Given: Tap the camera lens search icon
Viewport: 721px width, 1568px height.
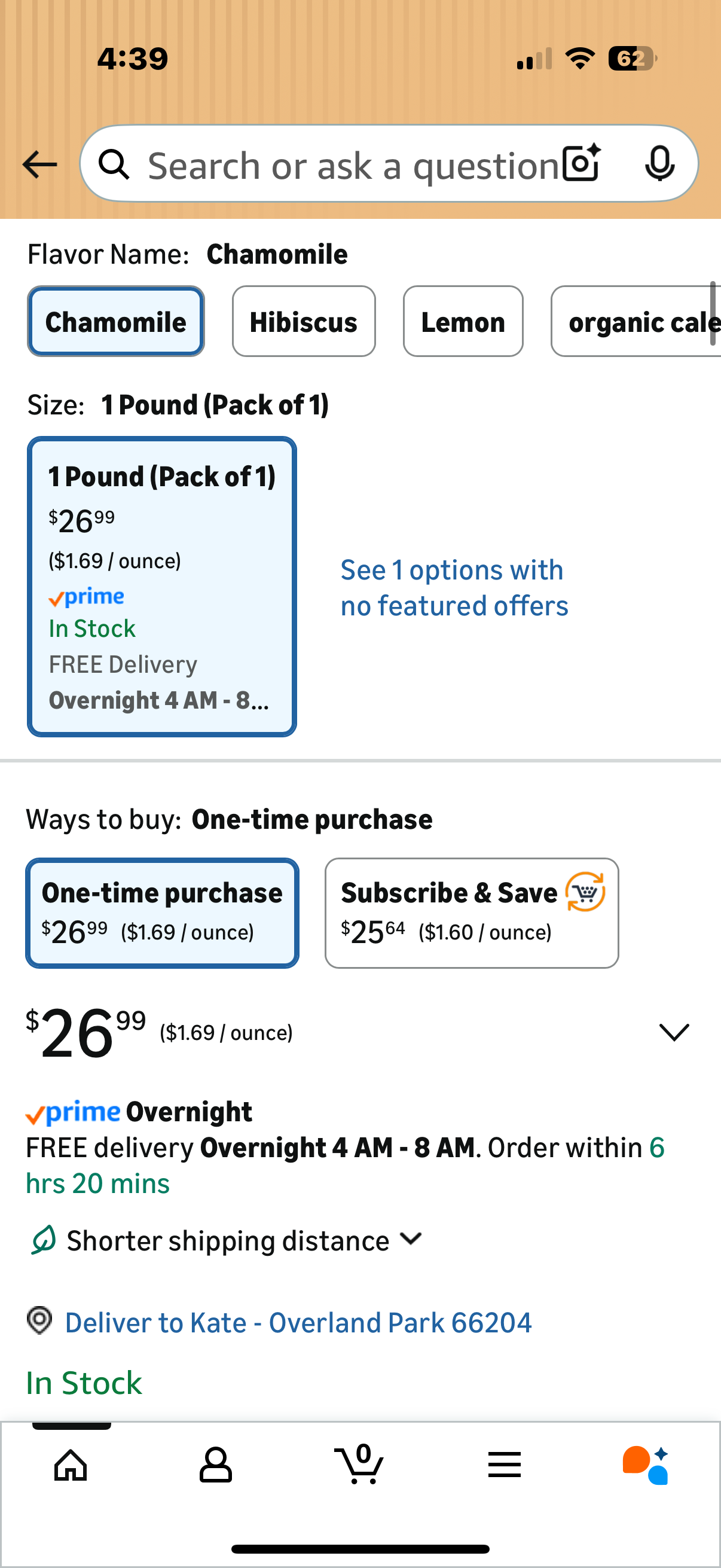Looking at the screenshot, I should pyautogui.click(x=581, y=163).
